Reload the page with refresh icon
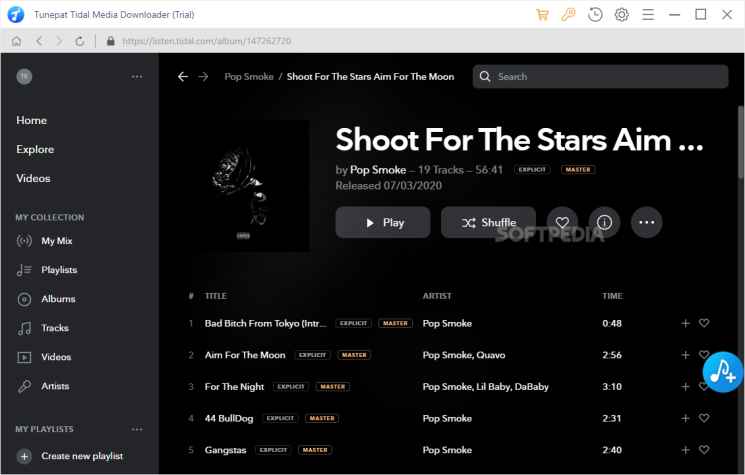This screenshot has width=745, height=475. click(80, 41)
